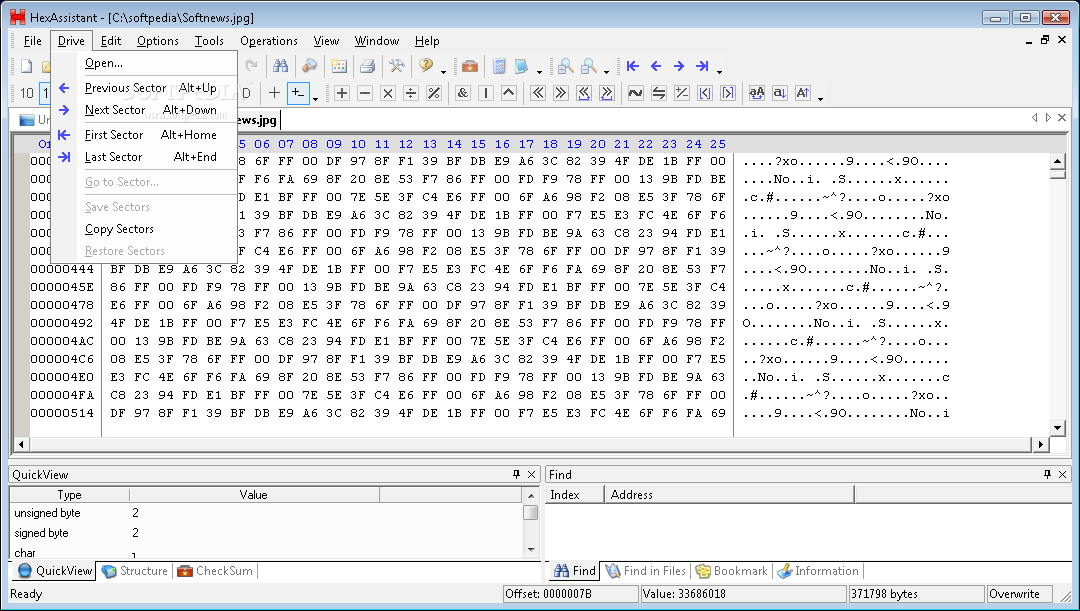Click the Shift Left icon
This screenshot has width=1080, height=611.
pyautogui.click(x=538, y=93)
